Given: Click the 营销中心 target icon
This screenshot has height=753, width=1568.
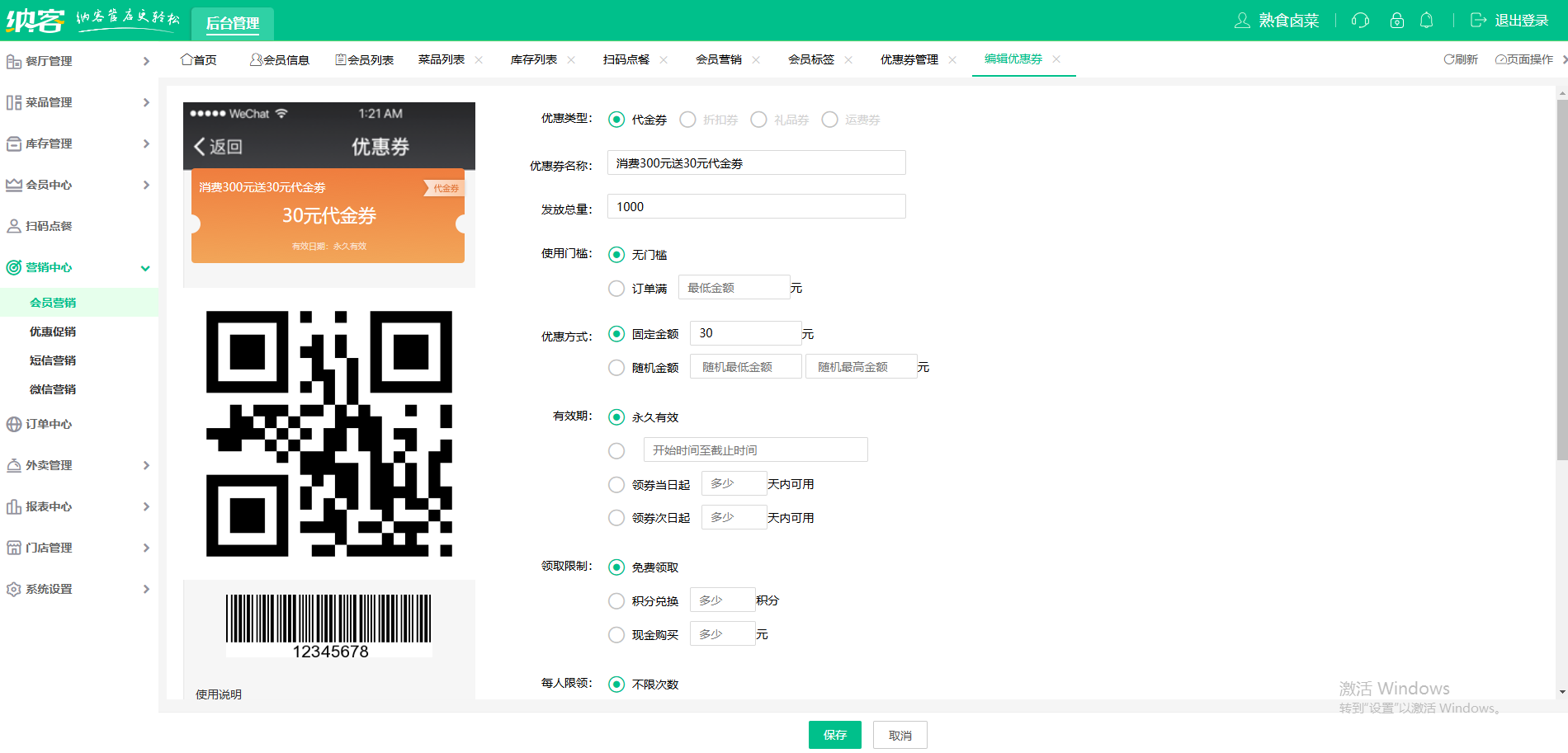Looking at the screenshot, I should pyautogui.click(x=14, y=267).
